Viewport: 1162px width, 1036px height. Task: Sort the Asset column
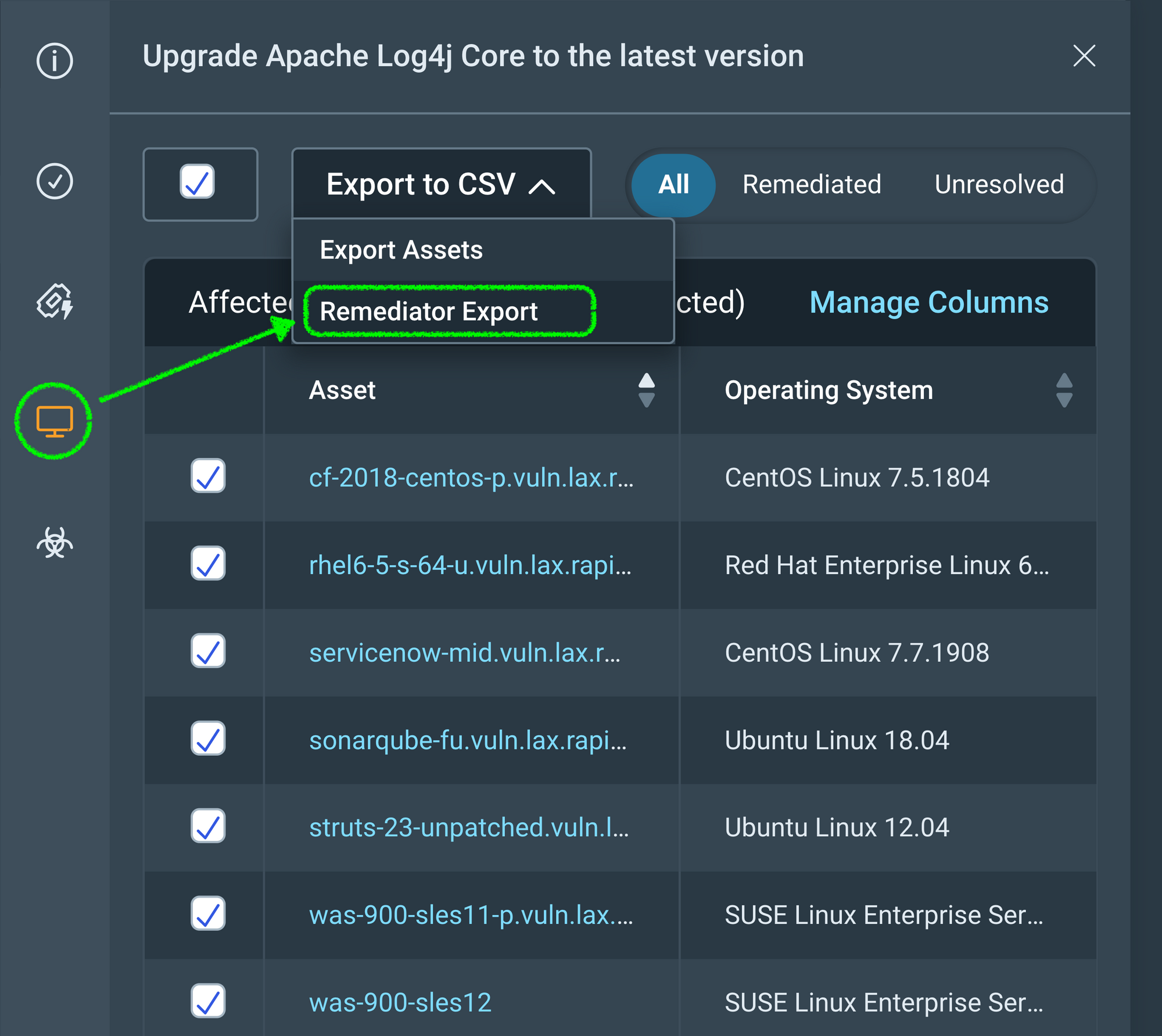(x=646, y=390)
